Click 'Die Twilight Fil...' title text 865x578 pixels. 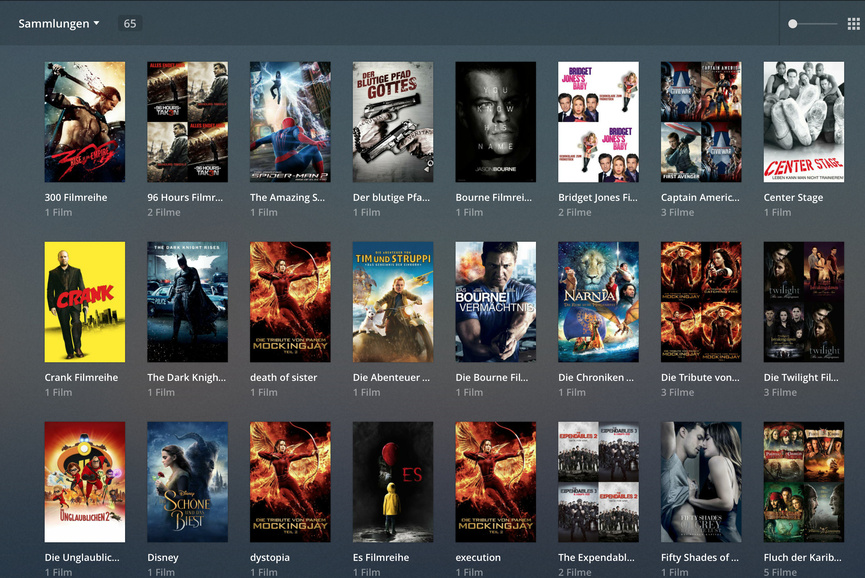click(801, 378)
